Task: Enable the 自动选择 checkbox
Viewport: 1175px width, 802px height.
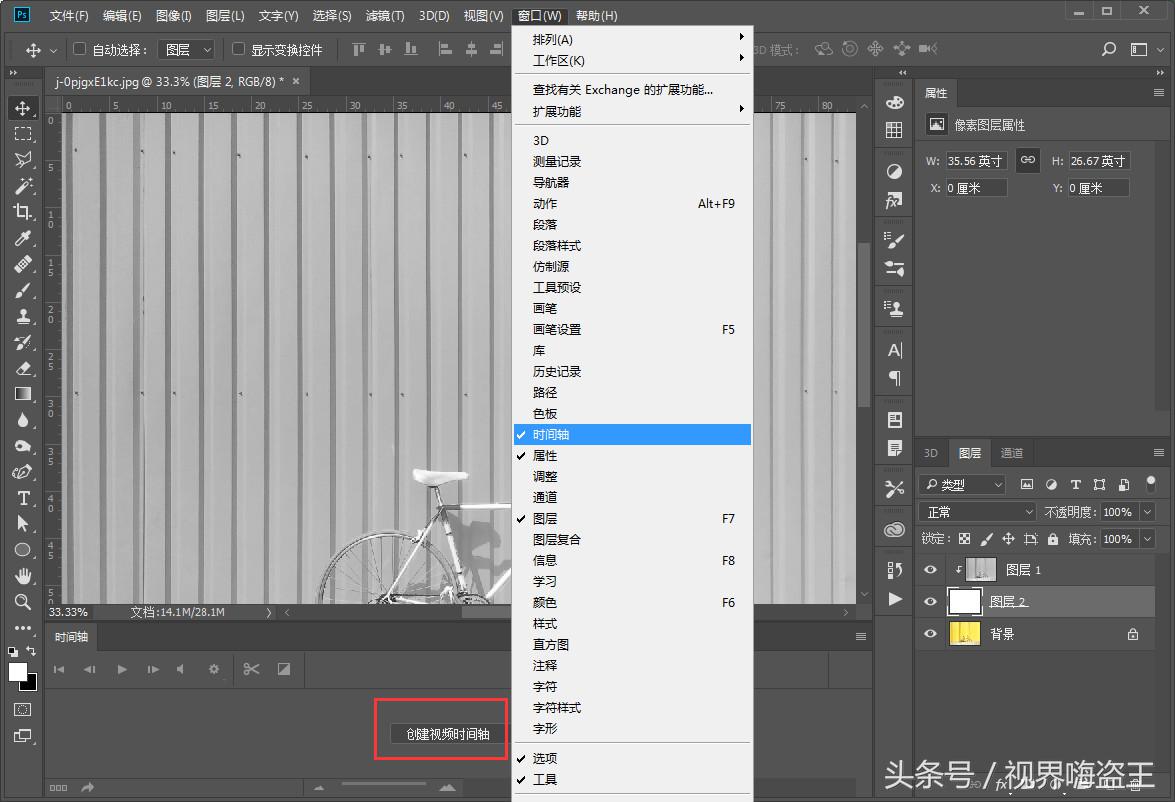Action: tap(77, 49)
